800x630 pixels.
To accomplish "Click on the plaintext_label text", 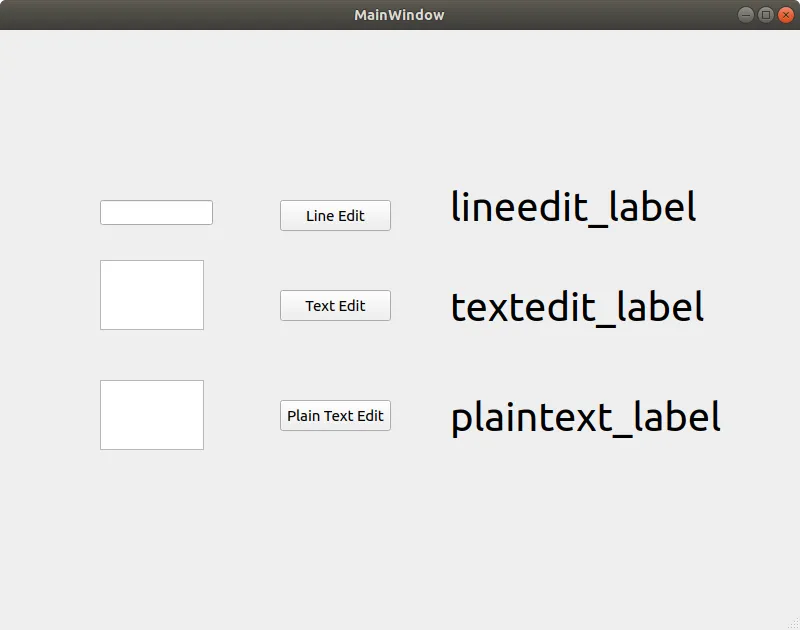I will point(585,417).
